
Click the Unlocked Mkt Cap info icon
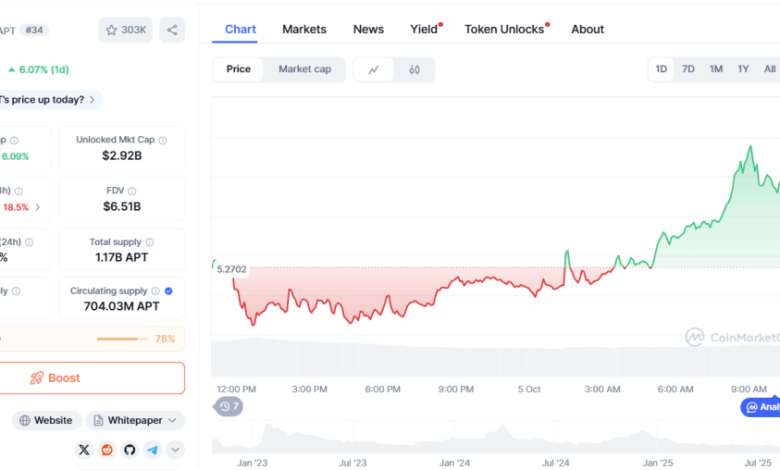pos(163,140)
